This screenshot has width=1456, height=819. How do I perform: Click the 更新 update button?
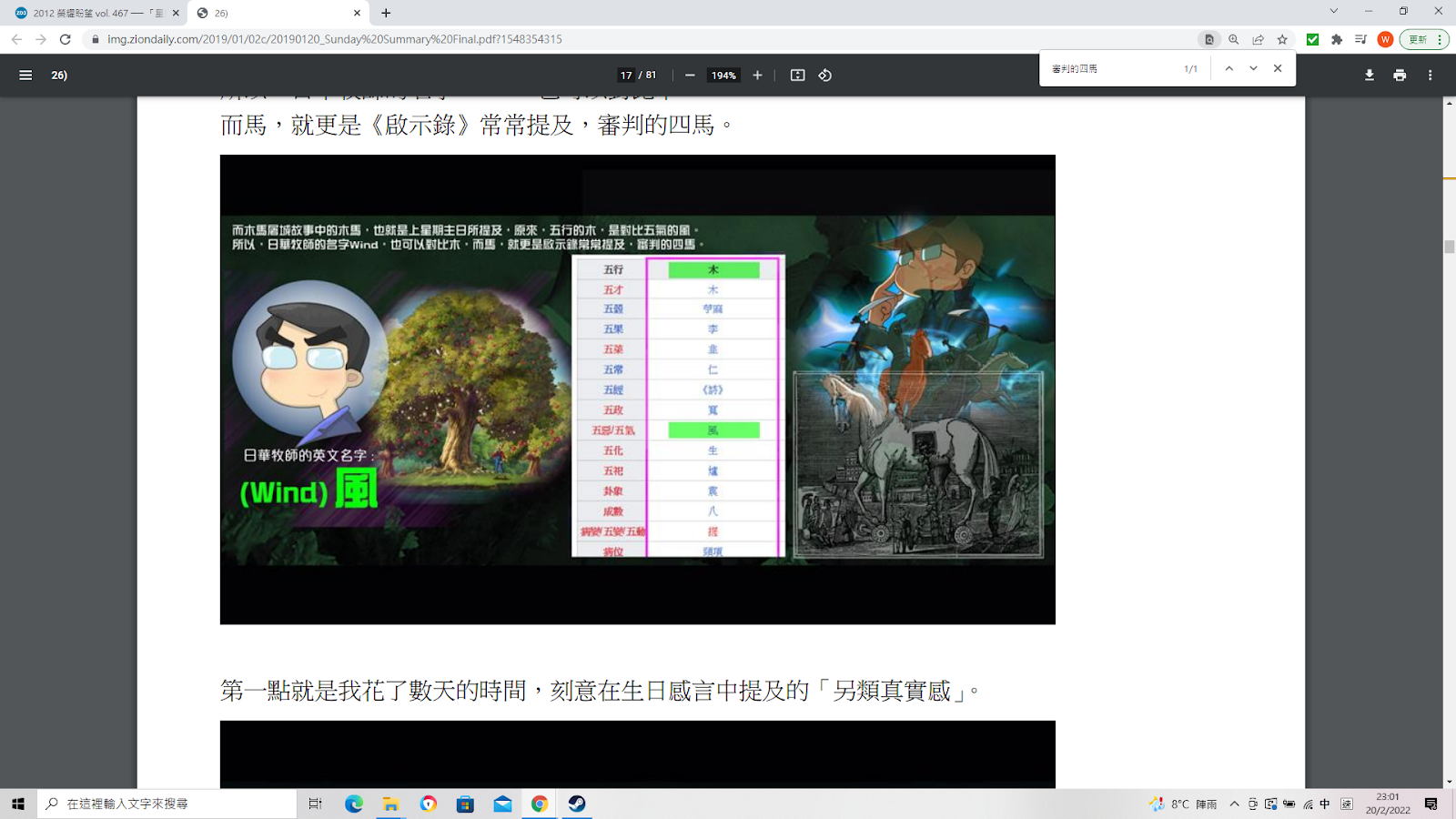pos(1423,39)
